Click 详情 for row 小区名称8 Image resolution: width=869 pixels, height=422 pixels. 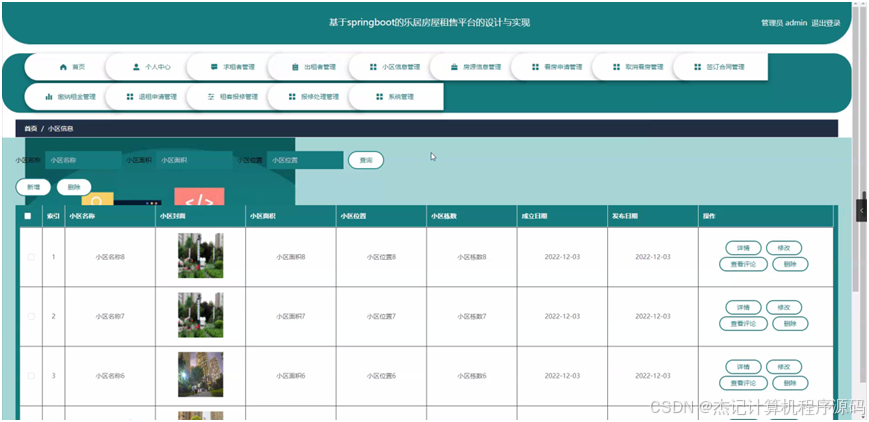pos(743,248)
